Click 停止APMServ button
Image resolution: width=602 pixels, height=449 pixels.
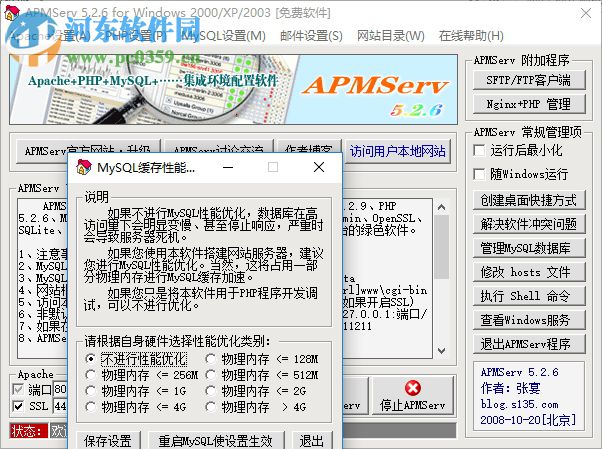[x=413, y=396]
